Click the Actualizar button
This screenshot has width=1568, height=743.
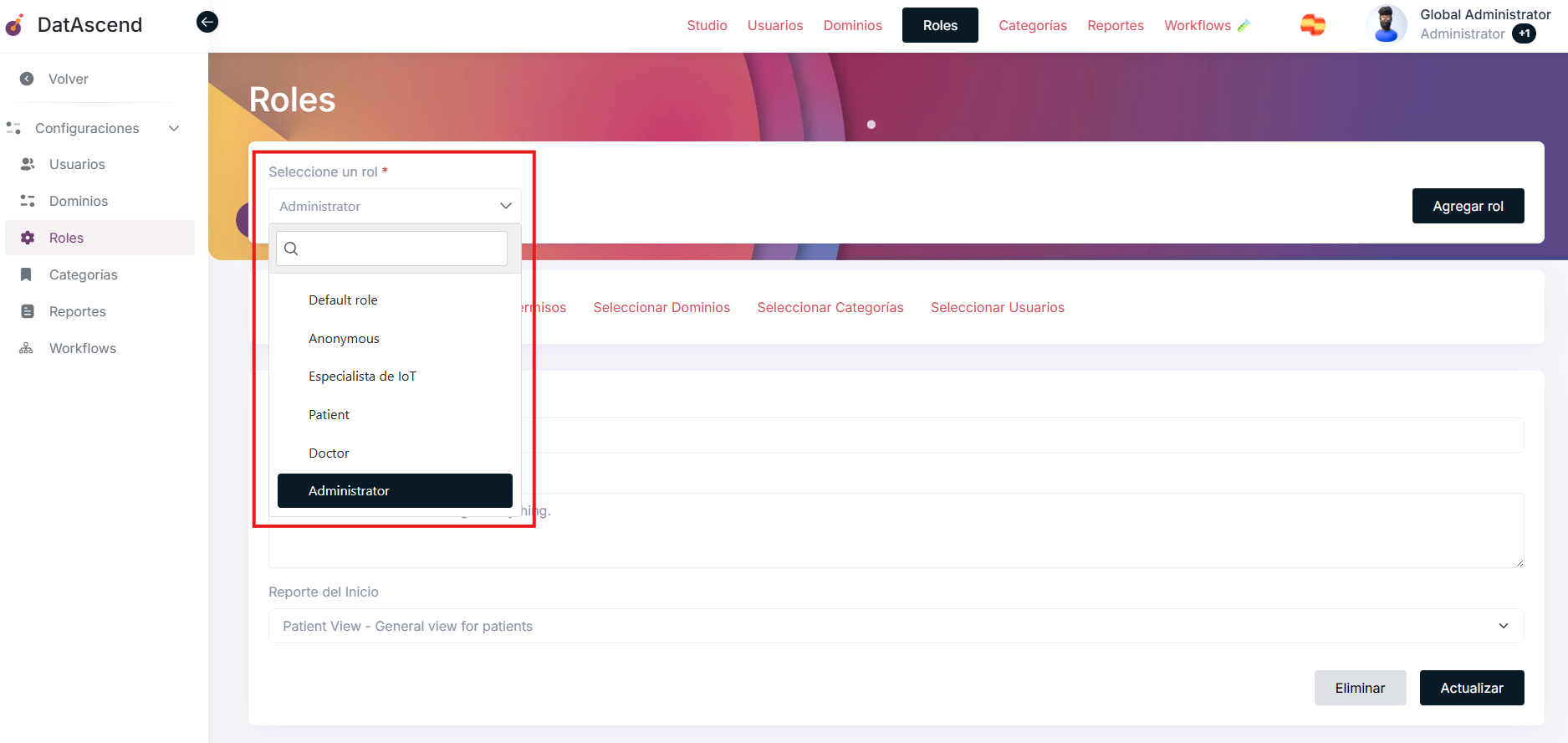coord(1471,688)
